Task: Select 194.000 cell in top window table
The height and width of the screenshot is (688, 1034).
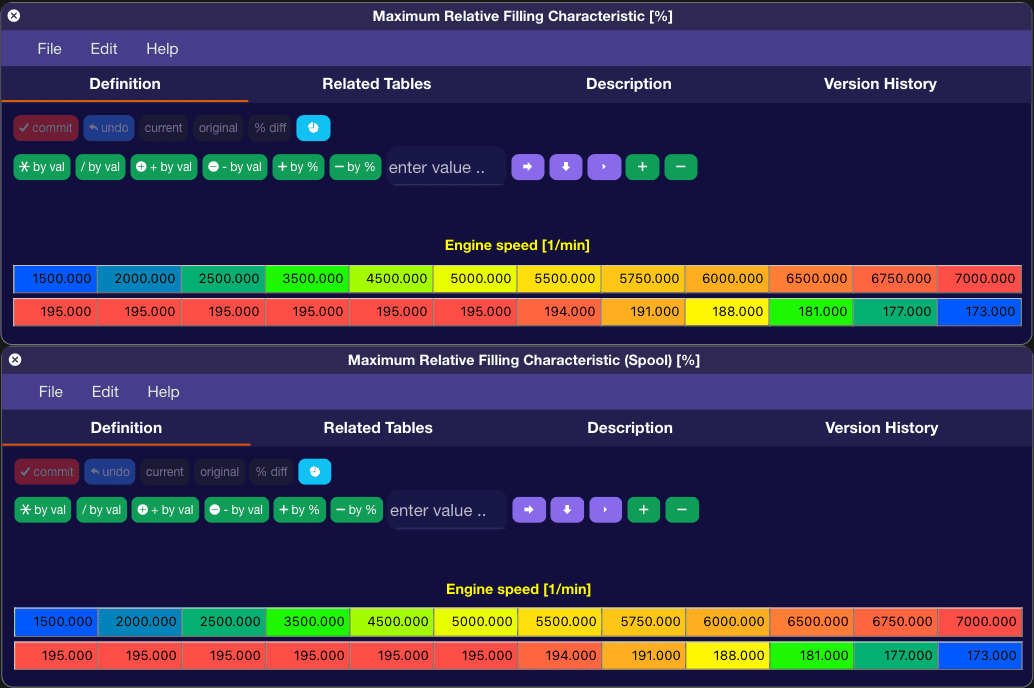Action: (x=559, y=312)
